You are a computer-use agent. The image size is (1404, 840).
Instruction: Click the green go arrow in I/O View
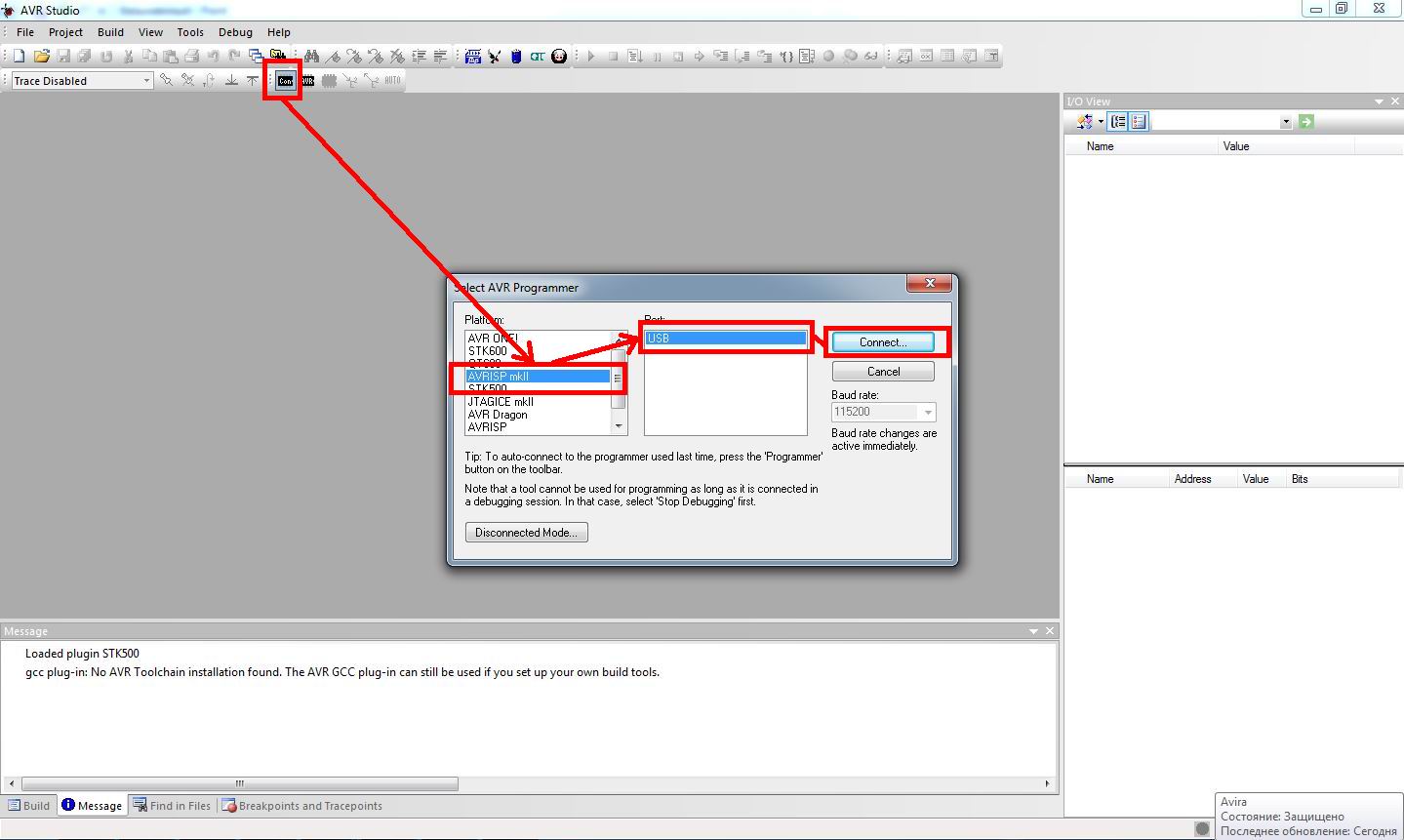1306,122
